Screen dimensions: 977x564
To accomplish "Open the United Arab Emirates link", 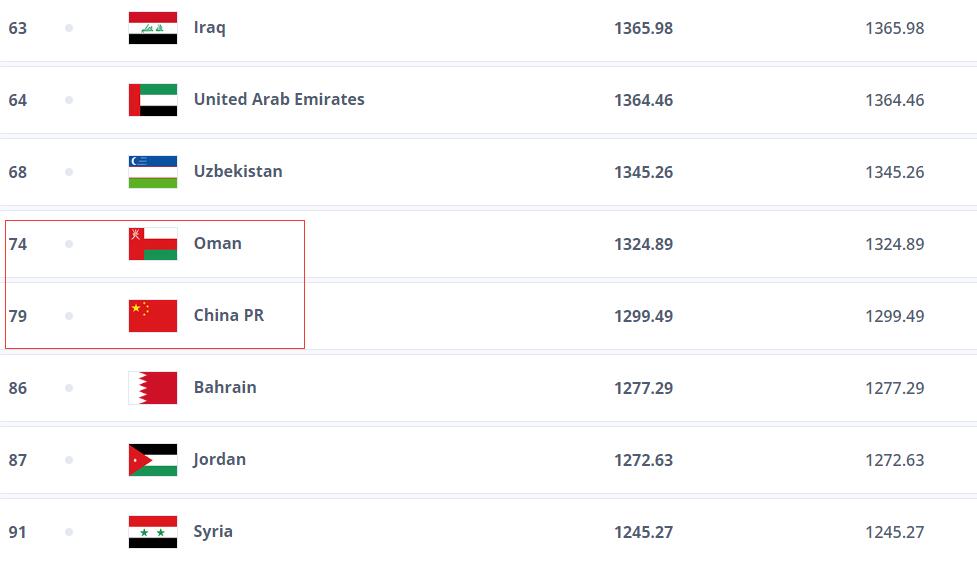I will pos(279,99).
